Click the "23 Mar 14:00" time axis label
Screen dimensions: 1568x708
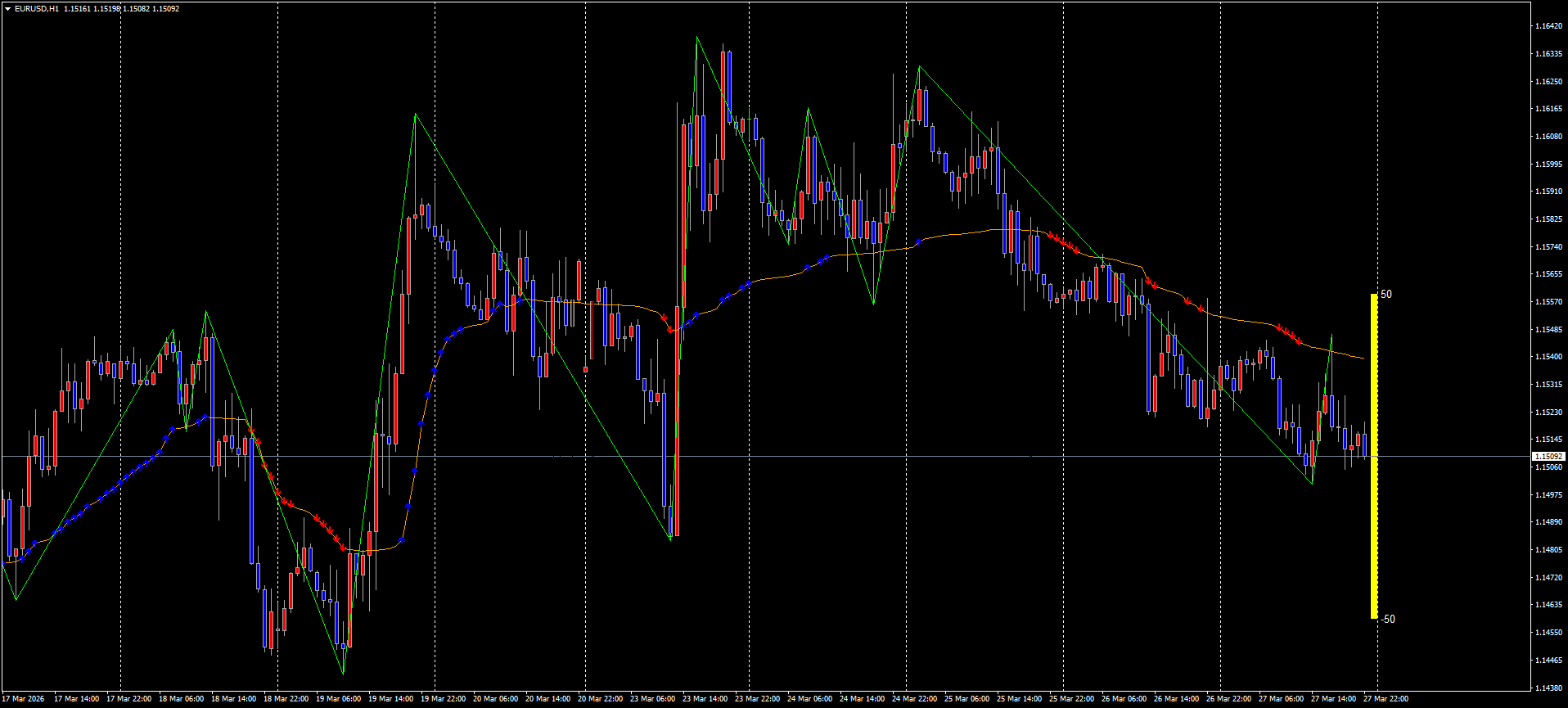[705, 699]
